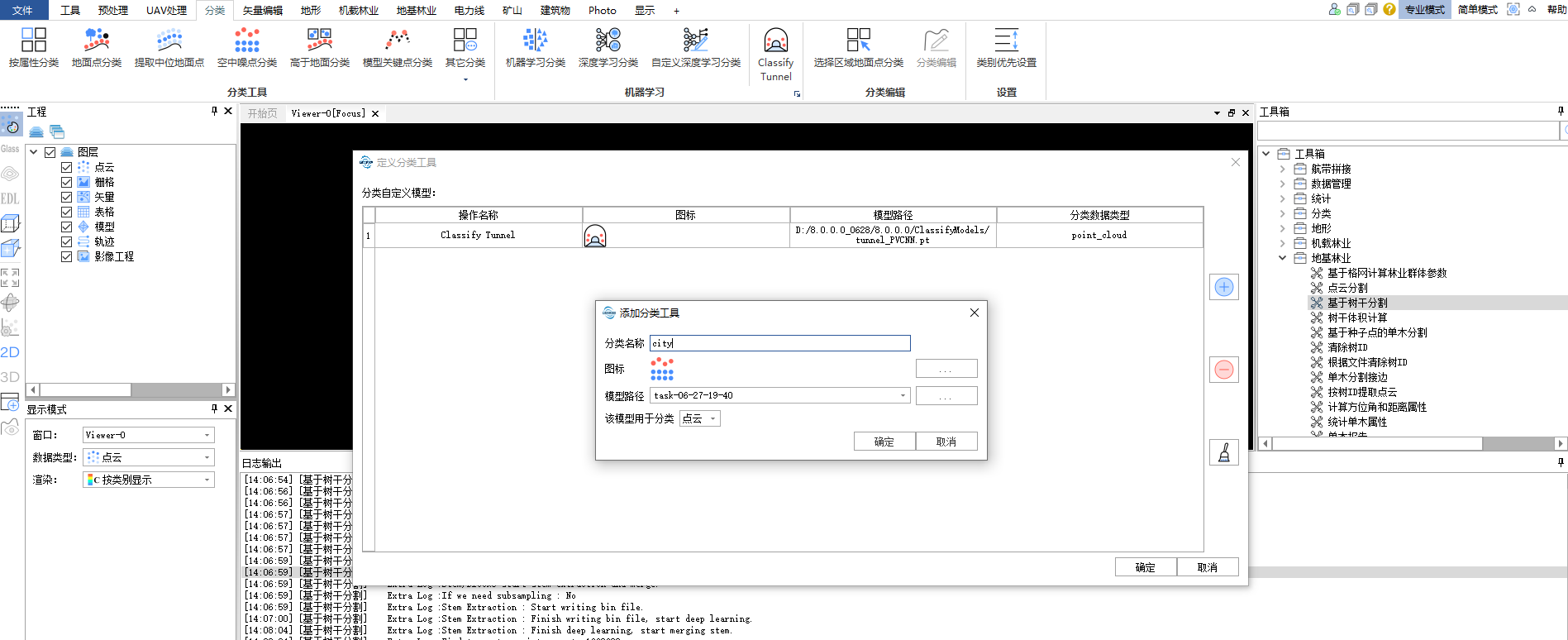Viewport: 1568px width, 640px height.
Task: Open EDL display option in sidebar
Action: click(10, 198)
